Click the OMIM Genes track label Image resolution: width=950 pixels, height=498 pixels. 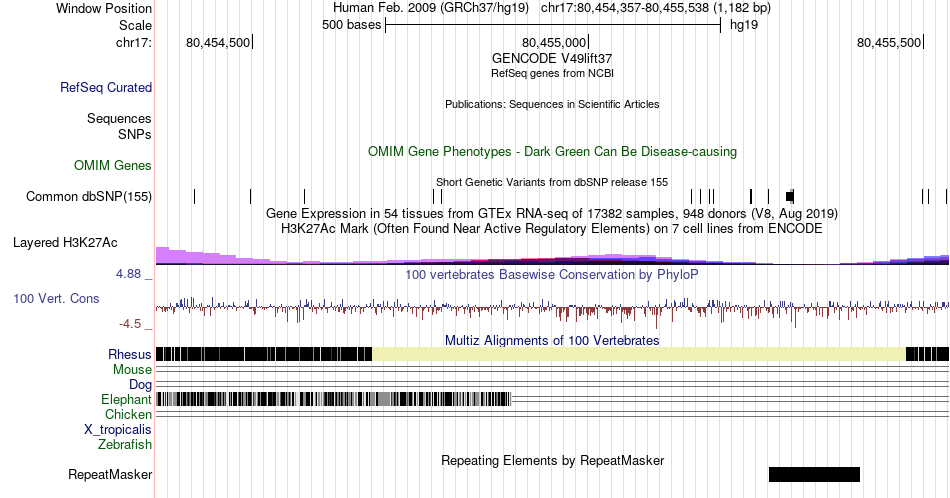[113, 165]
